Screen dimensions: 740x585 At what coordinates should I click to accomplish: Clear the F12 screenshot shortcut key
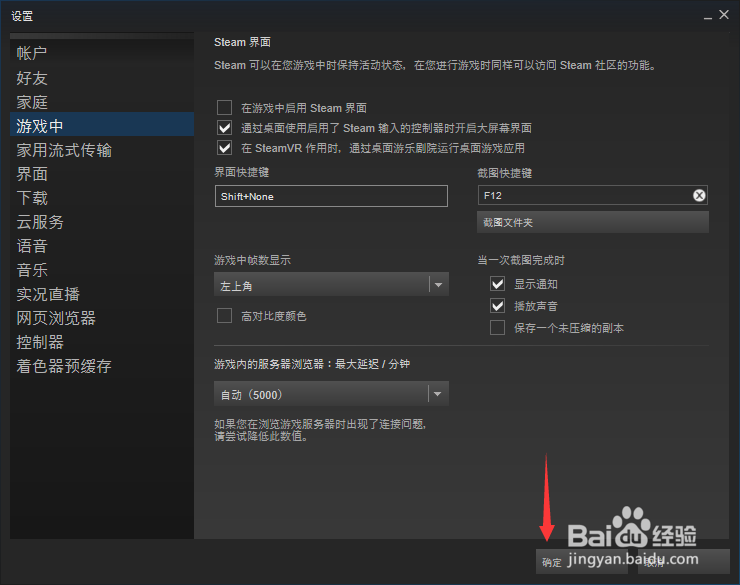click(x=699, y=195)
